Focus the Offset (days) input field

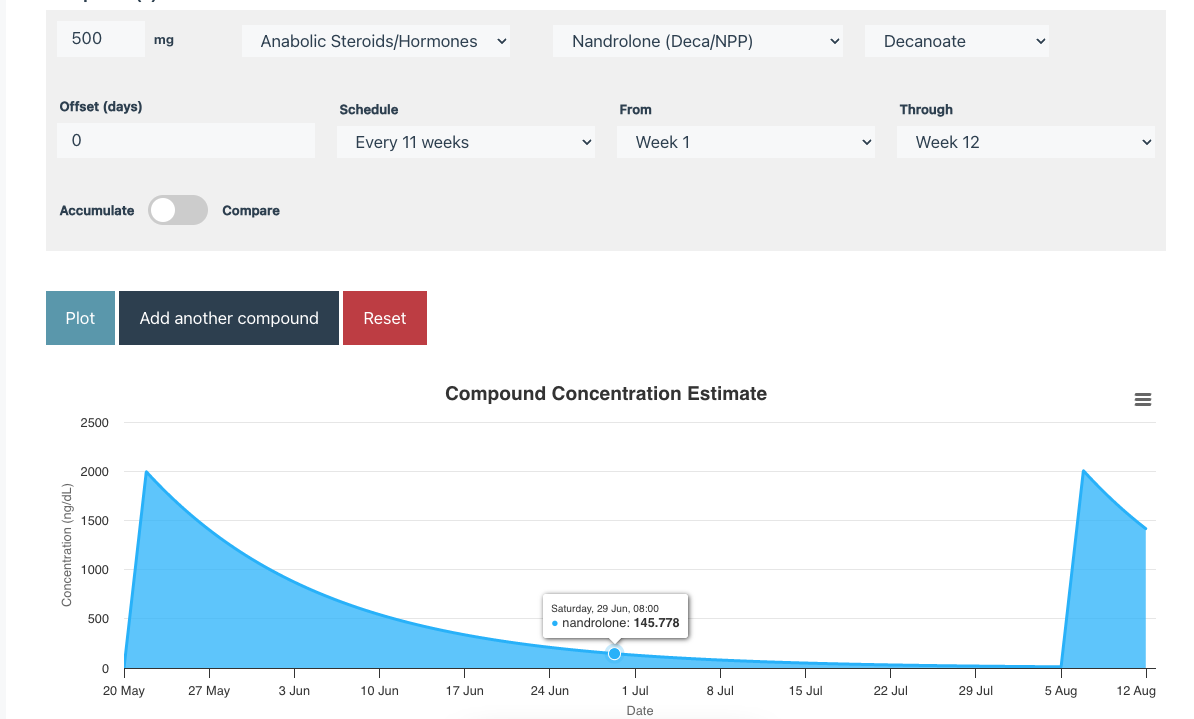186,141
